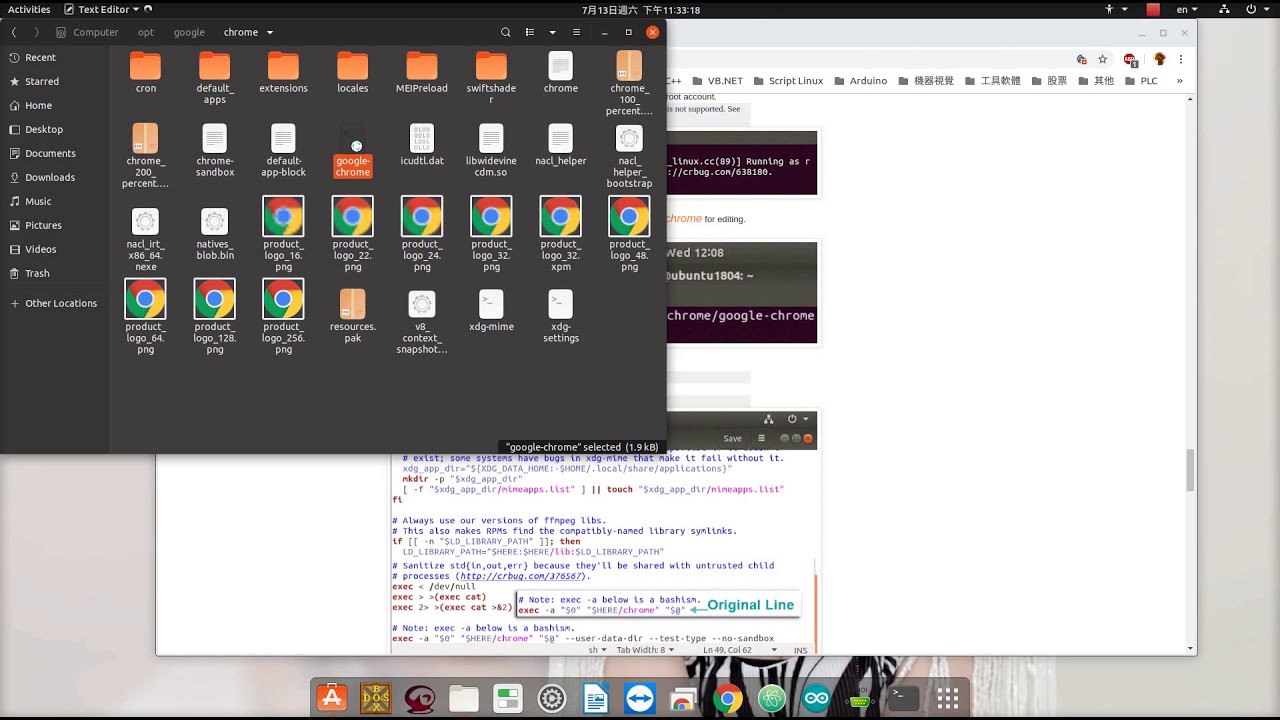The image size is (1280, 720).
Task: Select the locales folder
Action: [x=353, y=72]
